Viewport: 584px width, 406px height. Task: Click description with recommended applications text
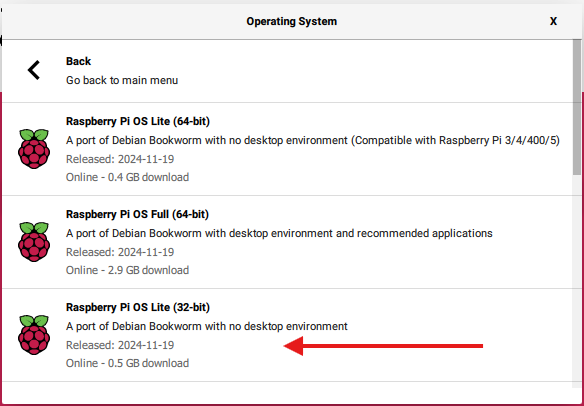[x=279, y=234]
